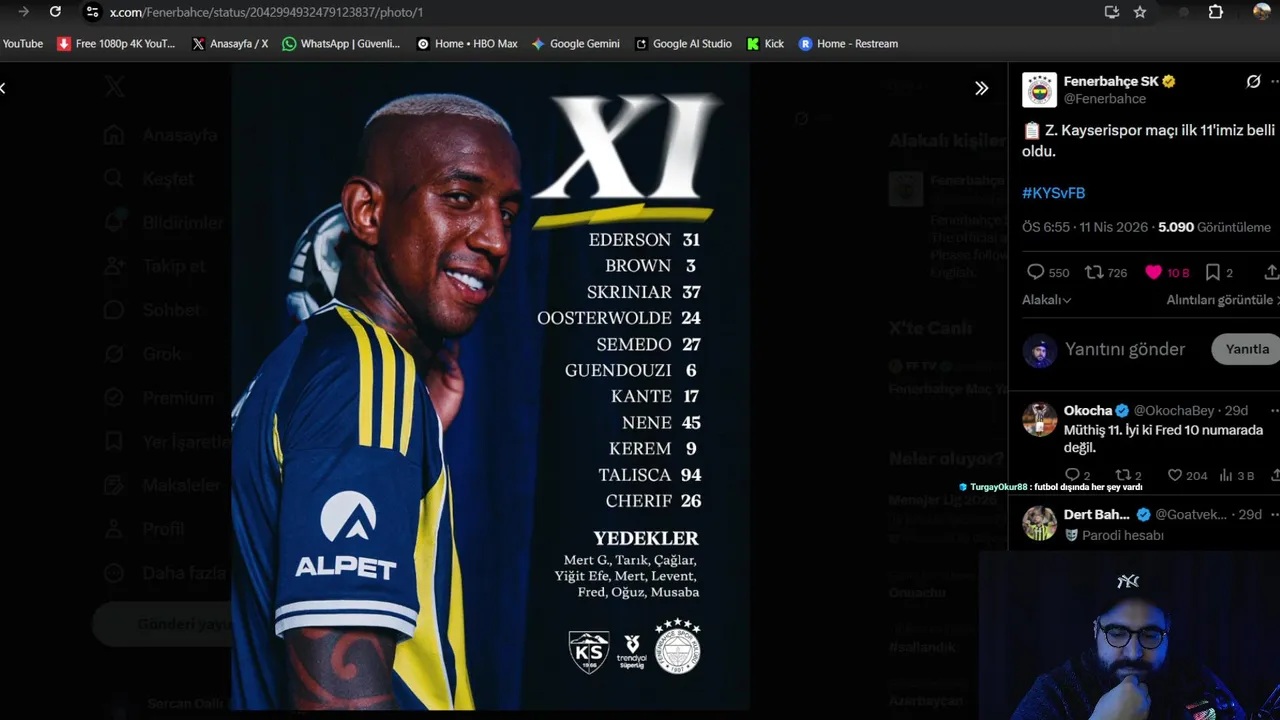Image resolution: width=1280 pixels, height=720 pixels.
Task: Open the browser extensions puzzle icon
Action: click(x=1216, y=12)
